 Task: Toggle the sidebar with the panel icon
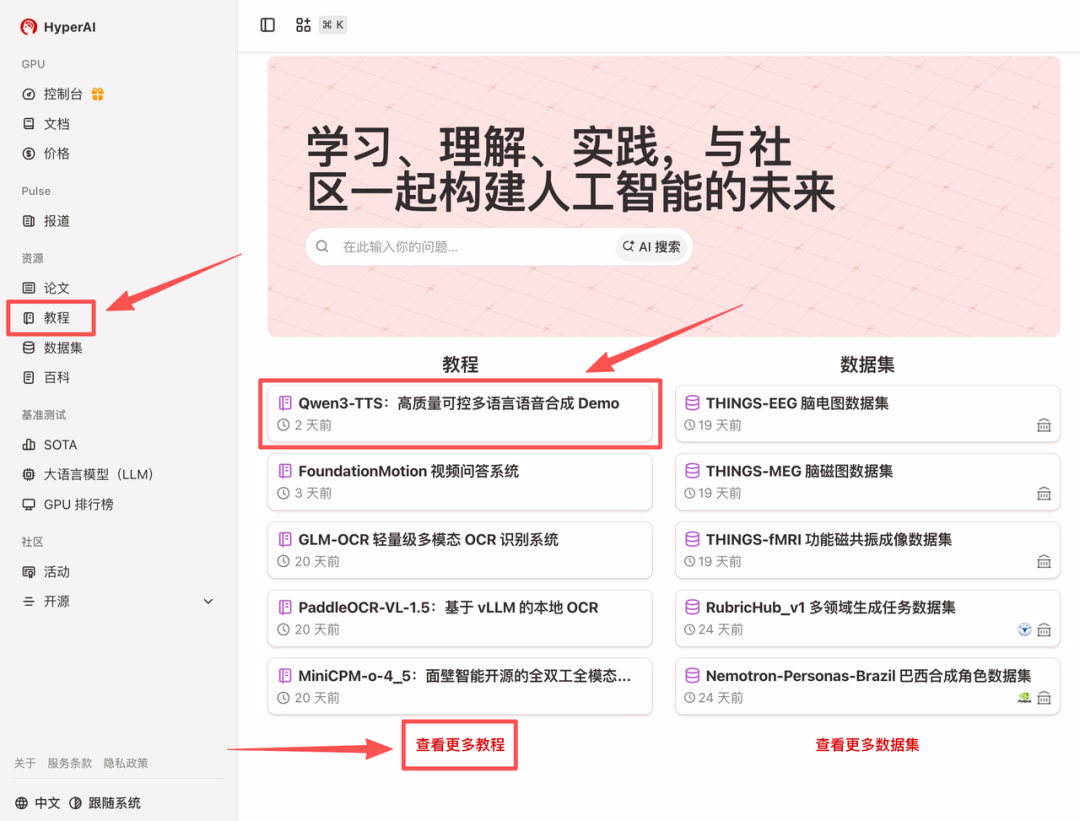[x=266, y=24]
